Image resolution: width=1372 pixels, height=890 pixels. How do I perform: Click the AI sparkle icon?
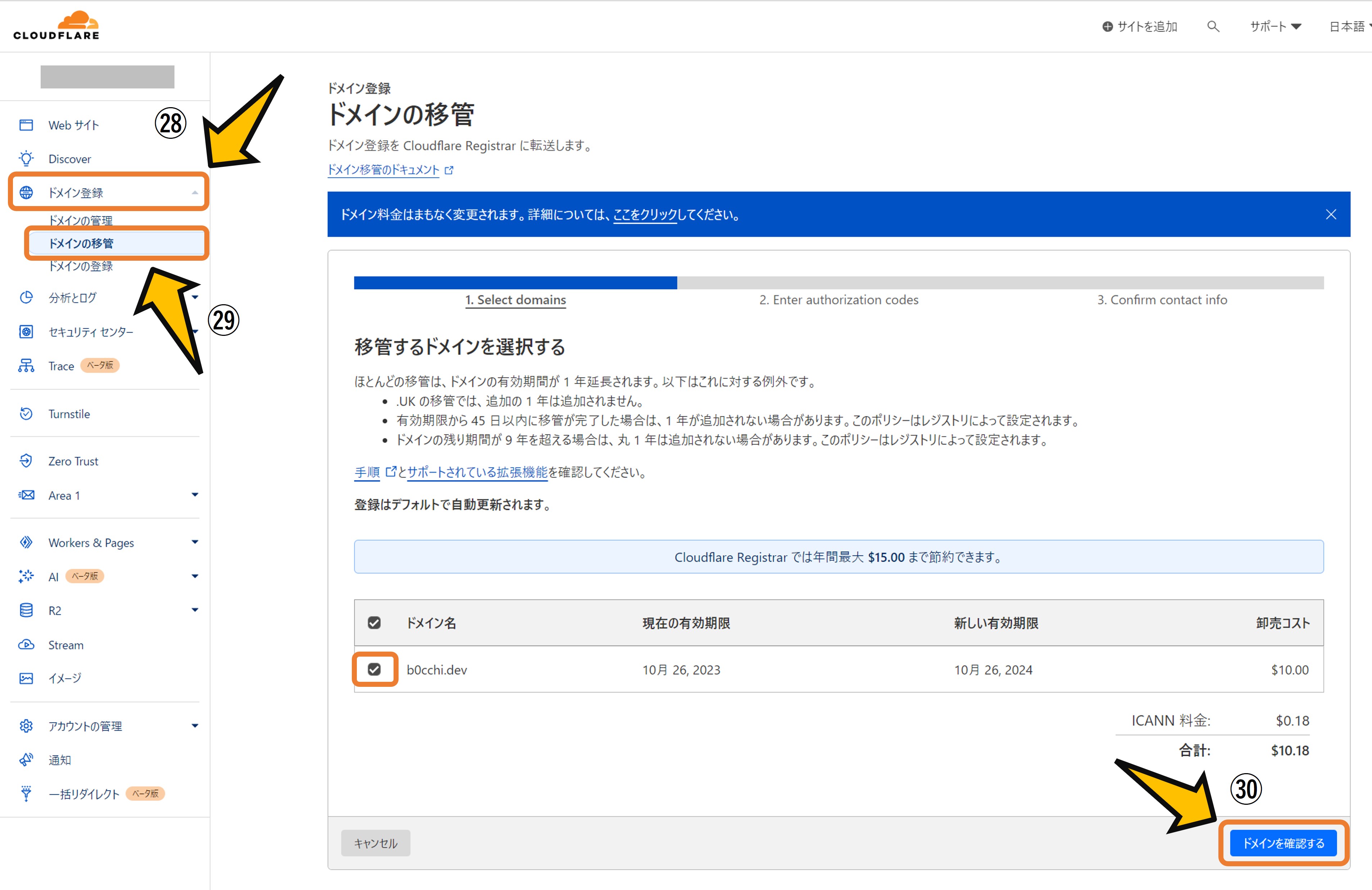(26, 576)
